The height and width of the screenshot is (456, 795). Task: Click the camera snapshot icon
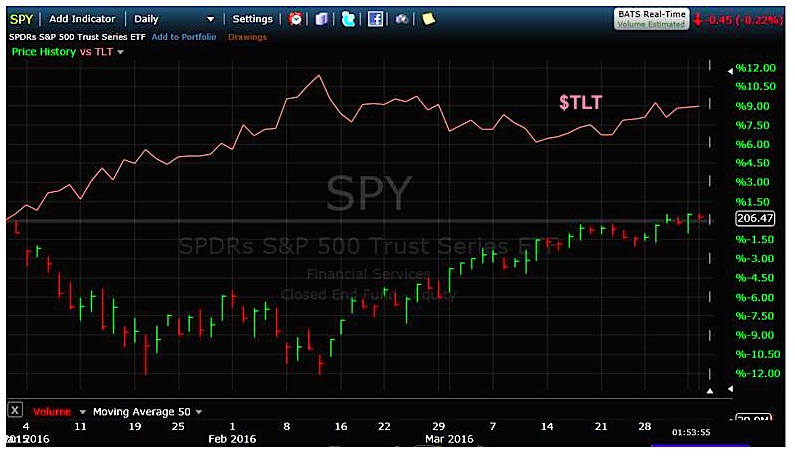click(x=402, y=19)
